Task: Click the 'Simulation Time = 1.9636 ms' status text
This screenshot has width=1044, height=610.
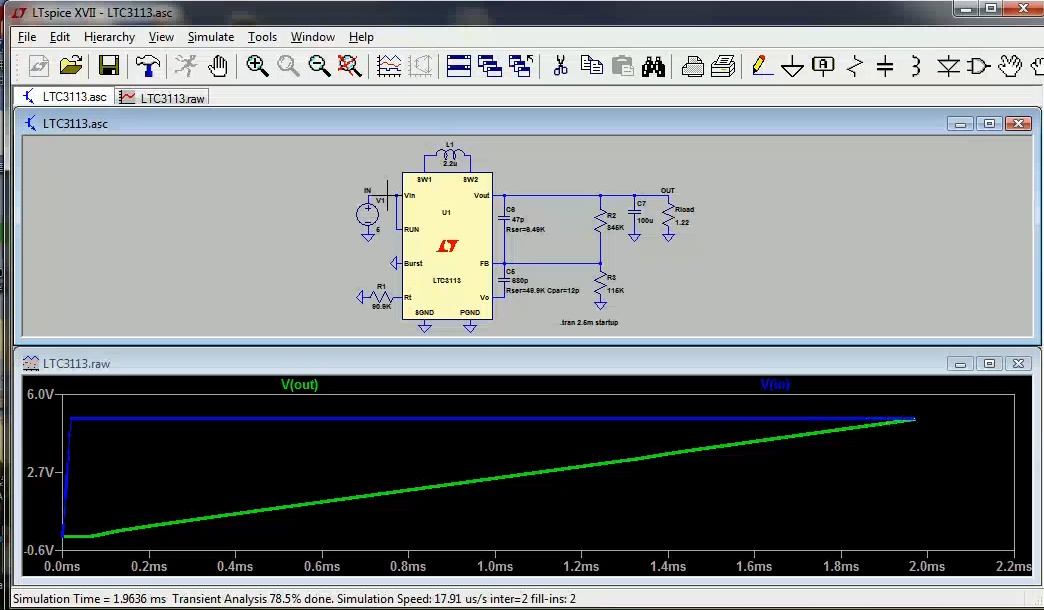Action: click(x=90, y=599)
